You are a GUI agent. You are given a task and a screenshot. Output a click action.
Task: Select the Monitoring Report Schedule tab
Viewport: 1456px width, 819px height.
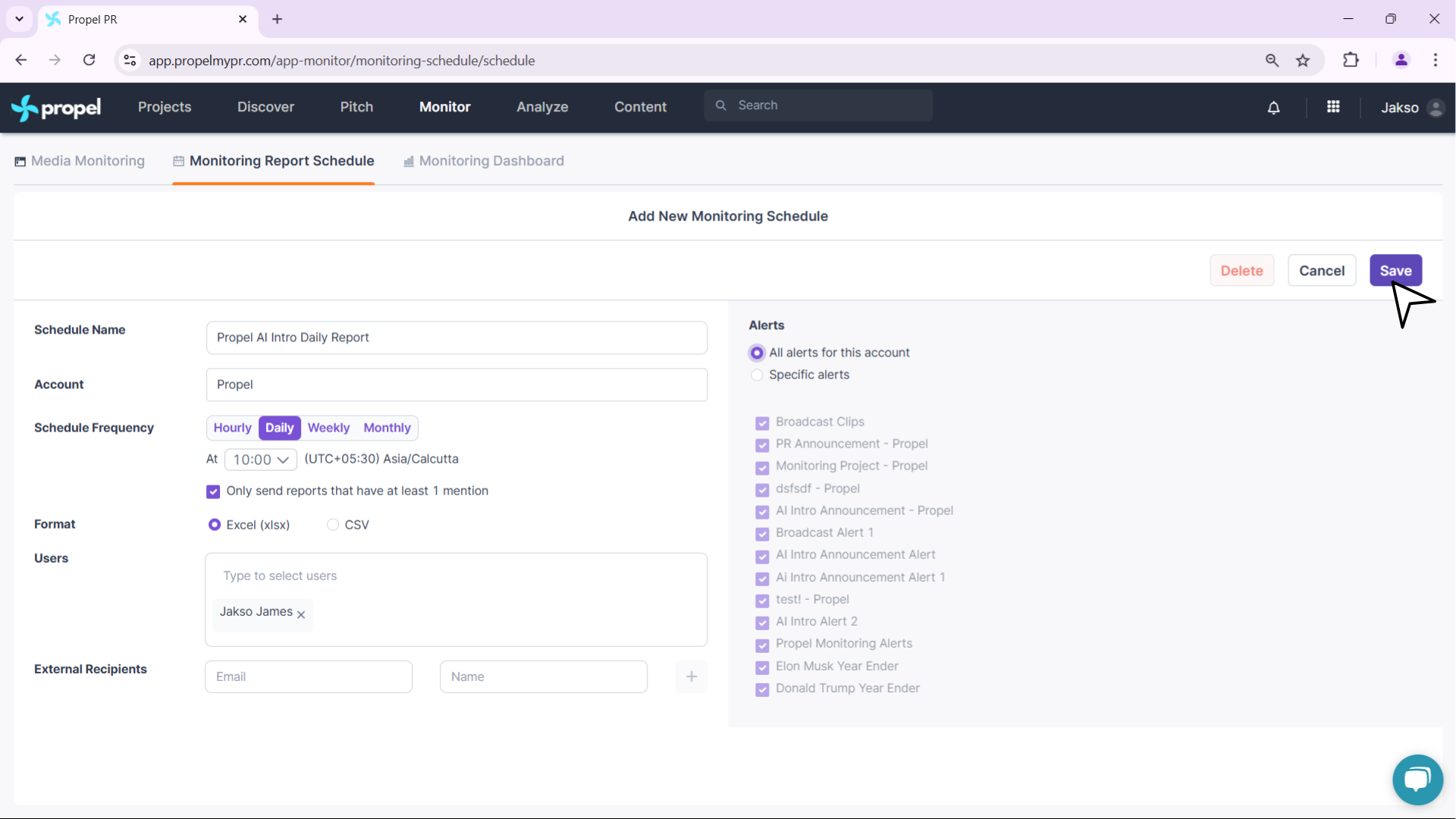coord(274,161)
